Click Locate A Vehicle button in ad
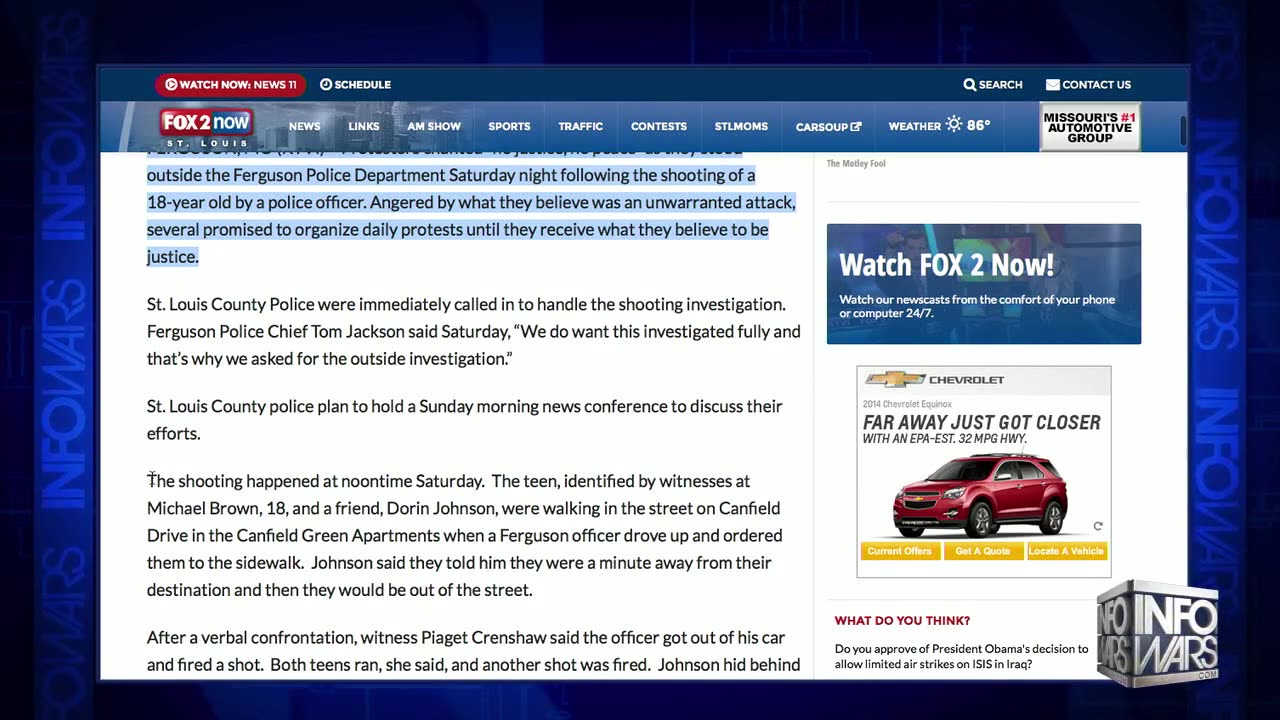The image size is (1280, 720). [x=1066, y=551]
